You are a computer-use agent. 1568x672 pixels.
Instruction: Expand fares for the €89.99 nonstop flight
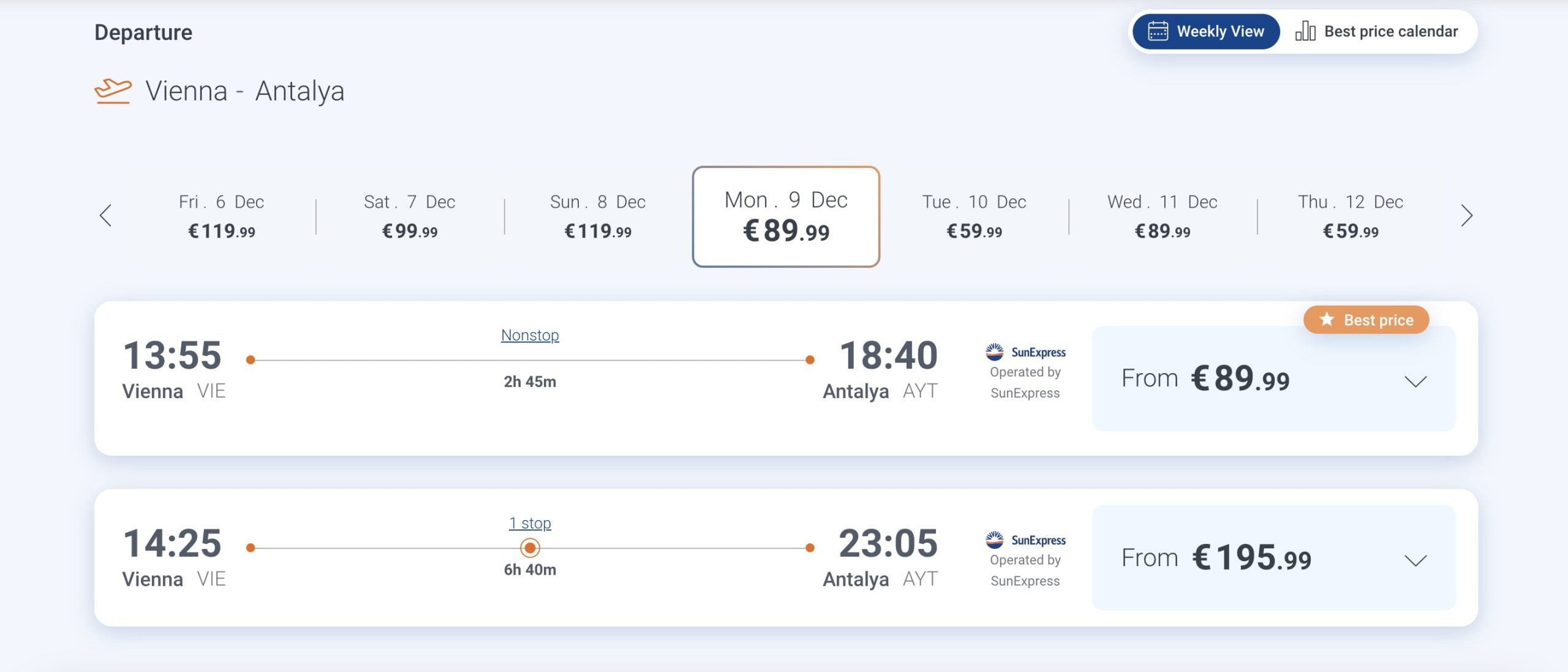point(1415,382)
